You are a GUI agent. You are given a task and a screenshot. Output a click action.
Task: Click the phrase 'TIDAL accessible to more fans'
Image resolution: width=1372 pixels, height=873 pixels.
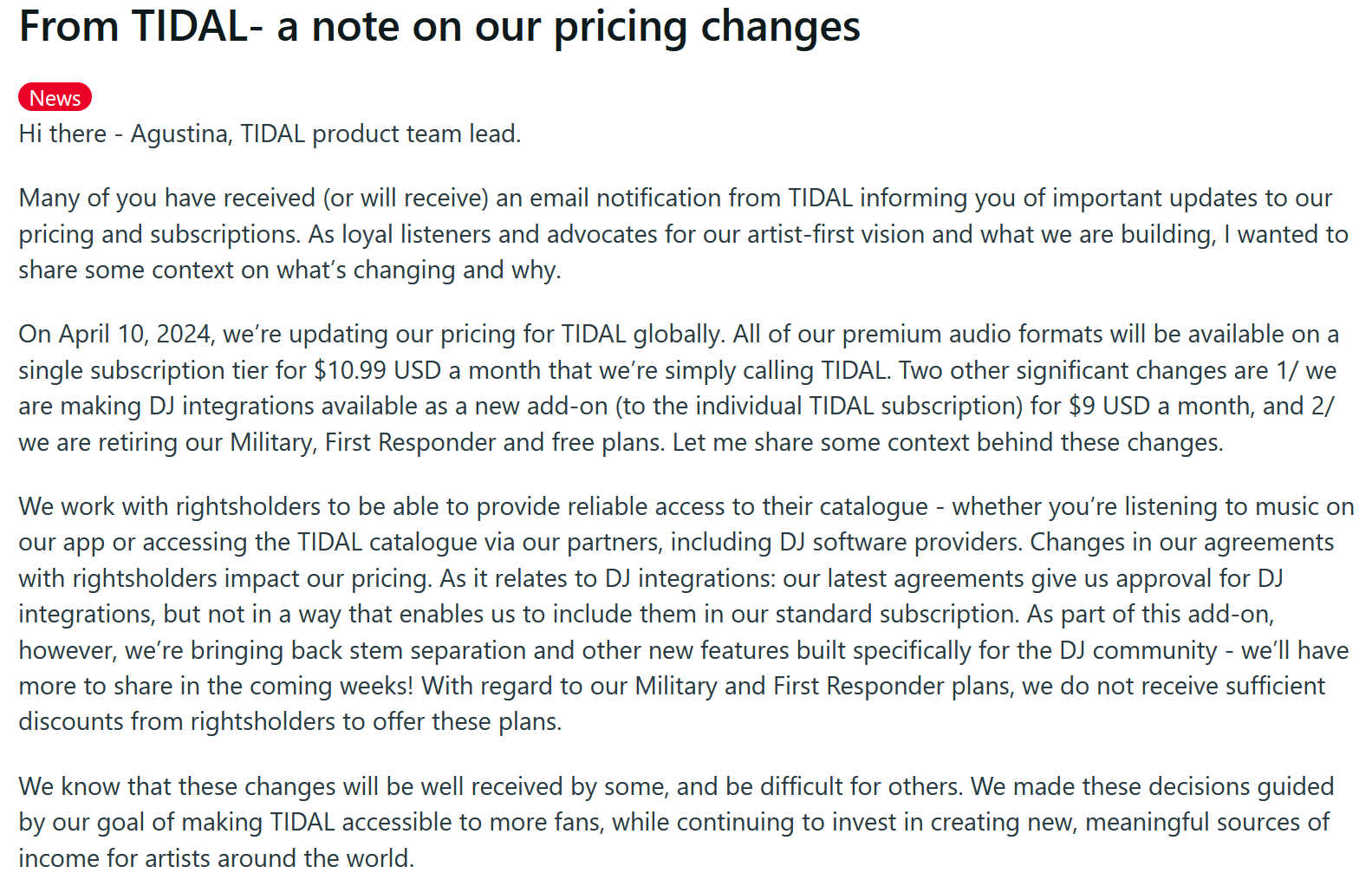pos(437,823)
